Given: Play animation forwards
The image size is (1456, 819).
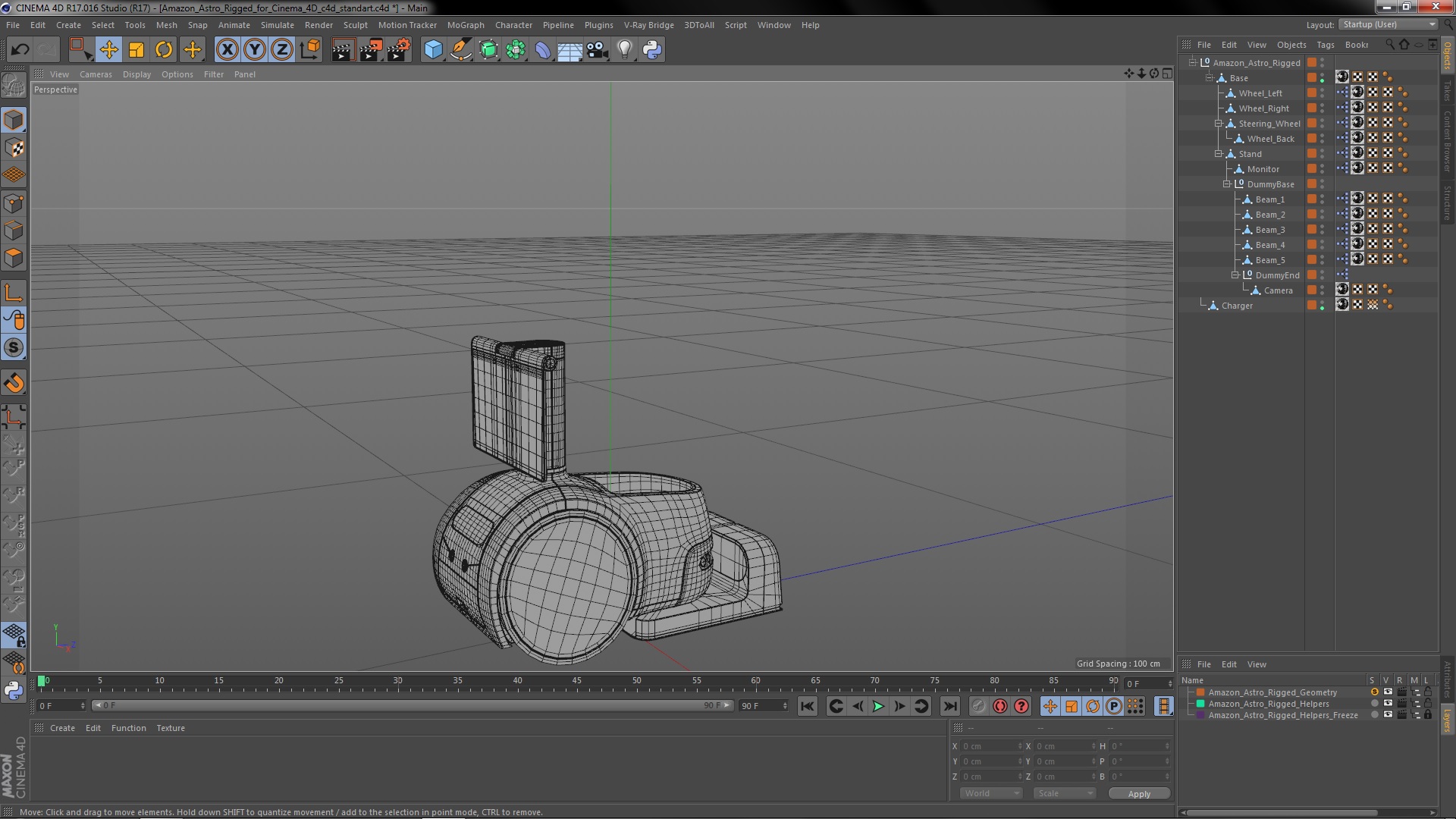Looking at the screenshot, I should (x=878, y=706).
